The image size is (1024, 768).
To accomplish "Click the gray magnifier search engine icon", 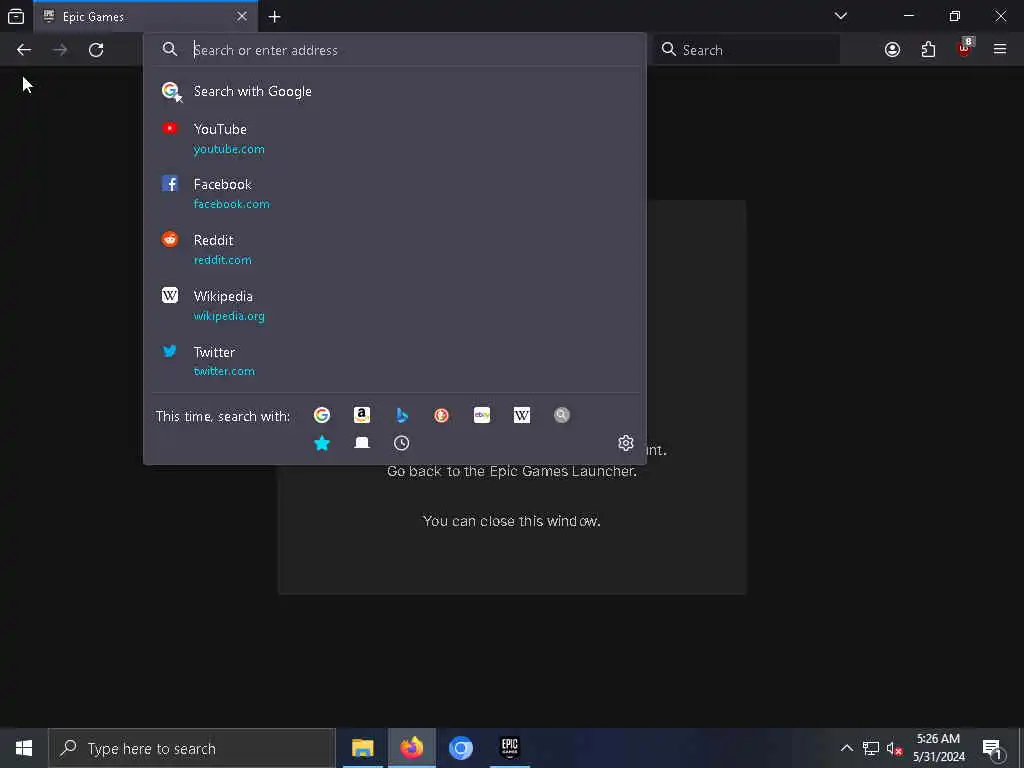I will (x=562, y=415).
